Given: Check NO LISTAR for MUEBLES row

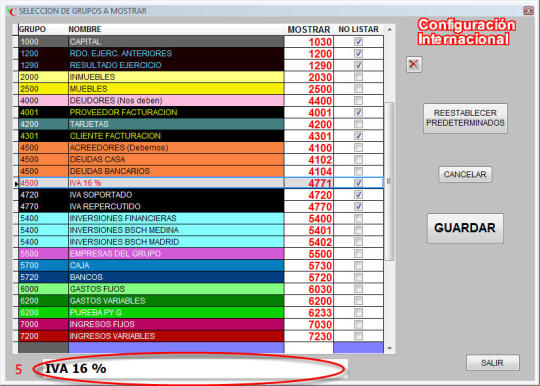Looking at the screenshot, I should pos(358,88).
